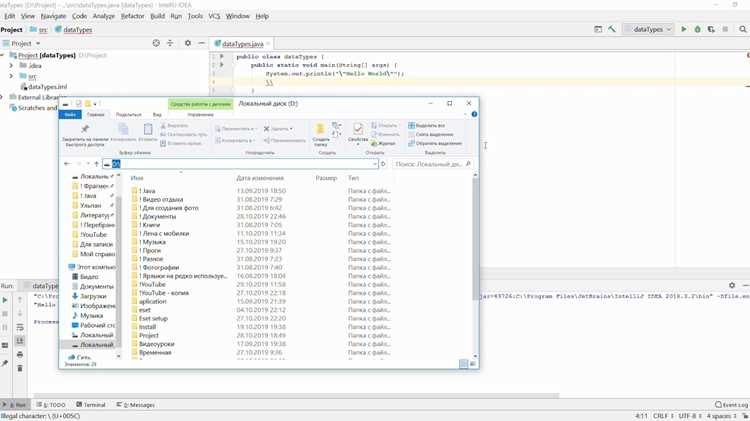Go up one level in Explorer

[x=97, y=164]
